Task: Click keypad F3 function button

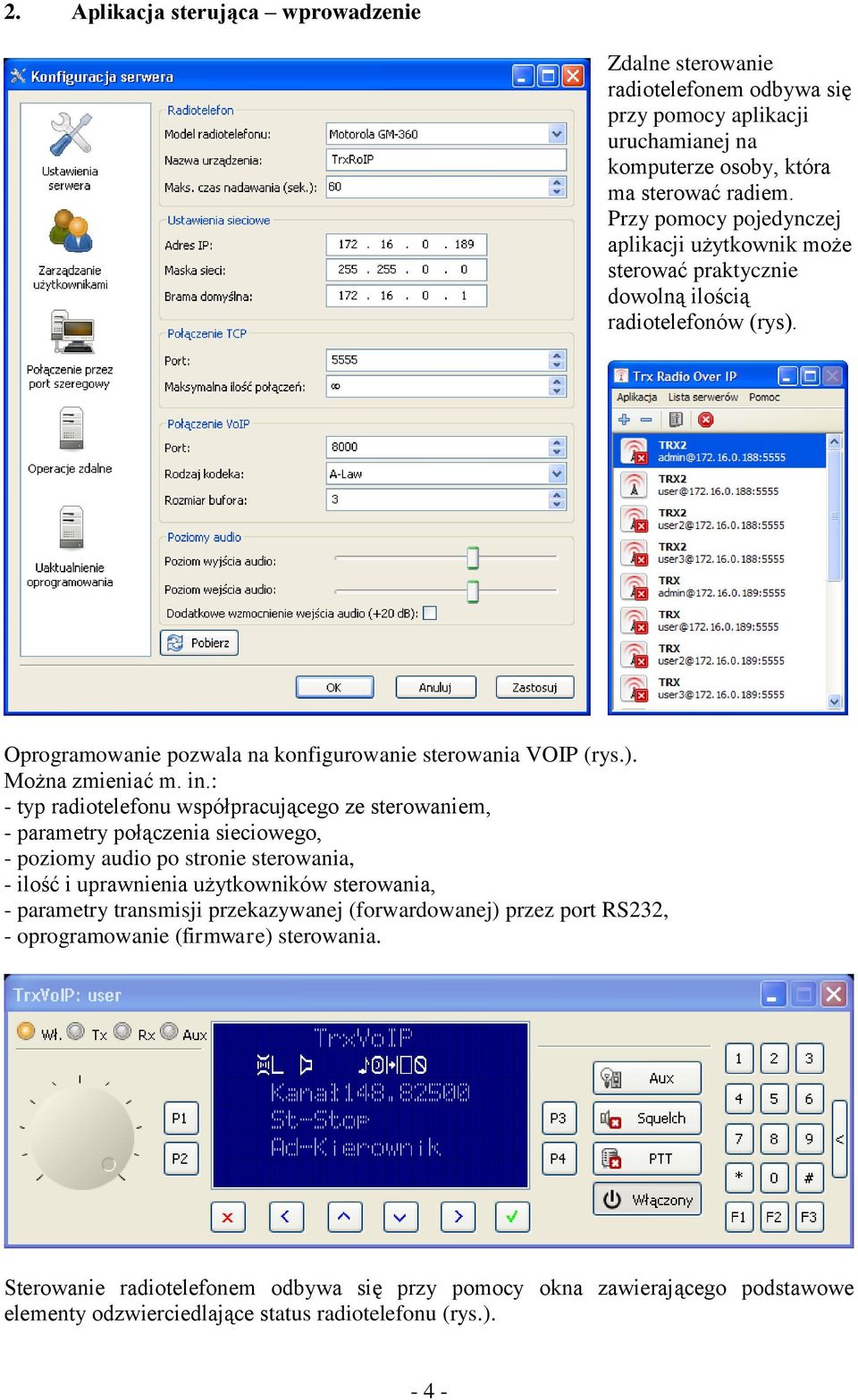Action: pos(809,1217)
